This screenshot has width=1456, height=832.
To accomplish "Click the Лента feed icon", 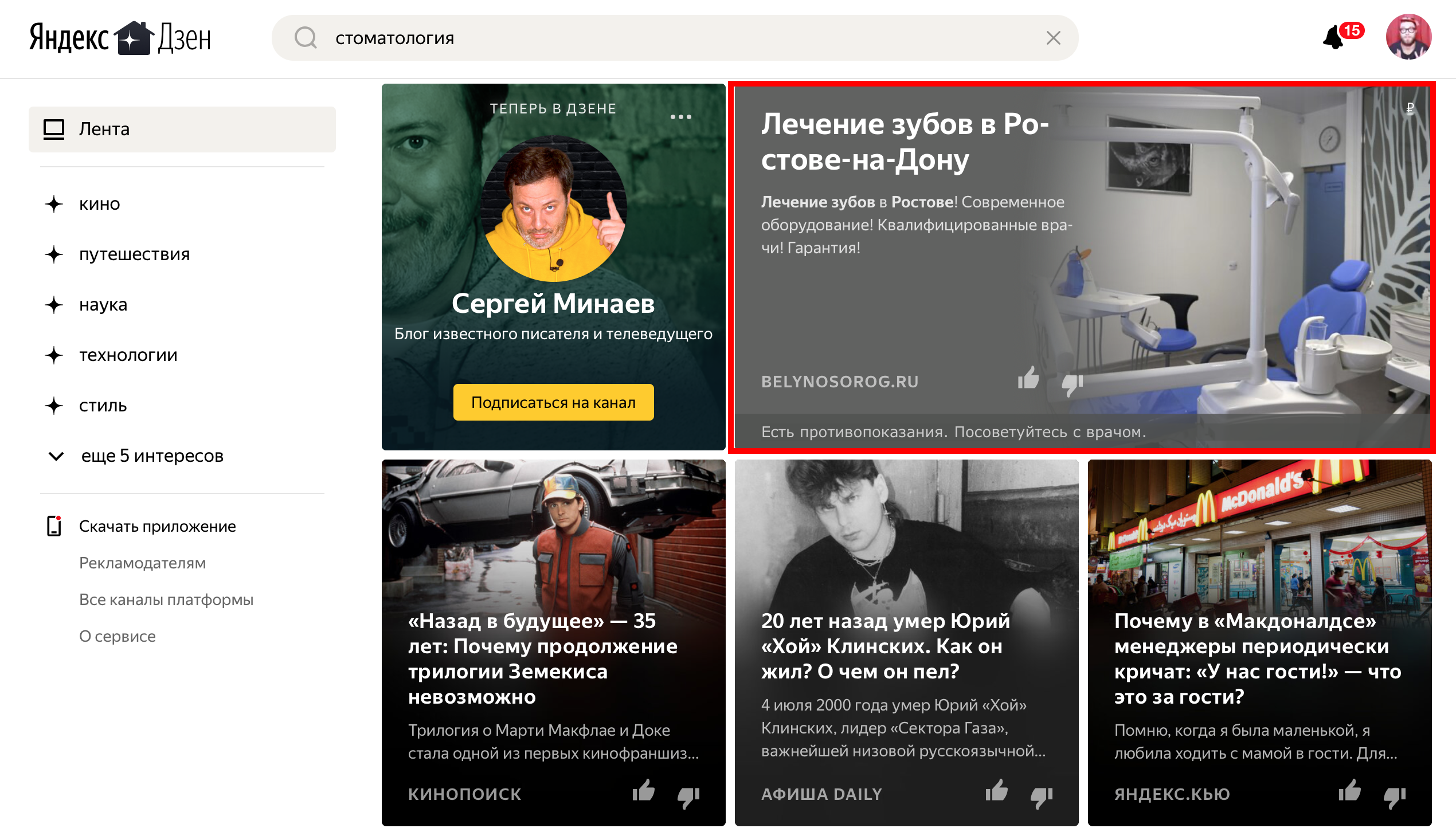I will pos(54,129).
